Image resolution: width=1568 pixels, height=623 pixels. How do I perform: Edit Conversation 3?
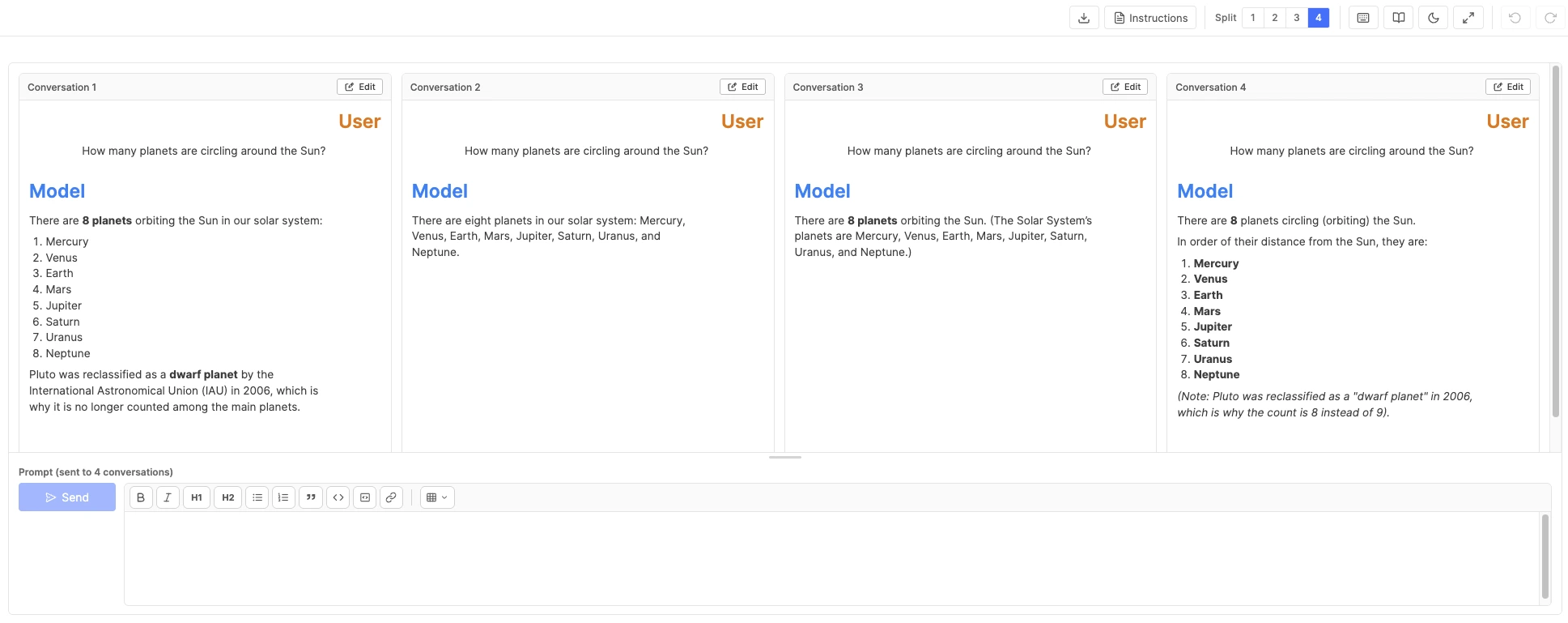pyautogui.click(x=1125, y=87)
